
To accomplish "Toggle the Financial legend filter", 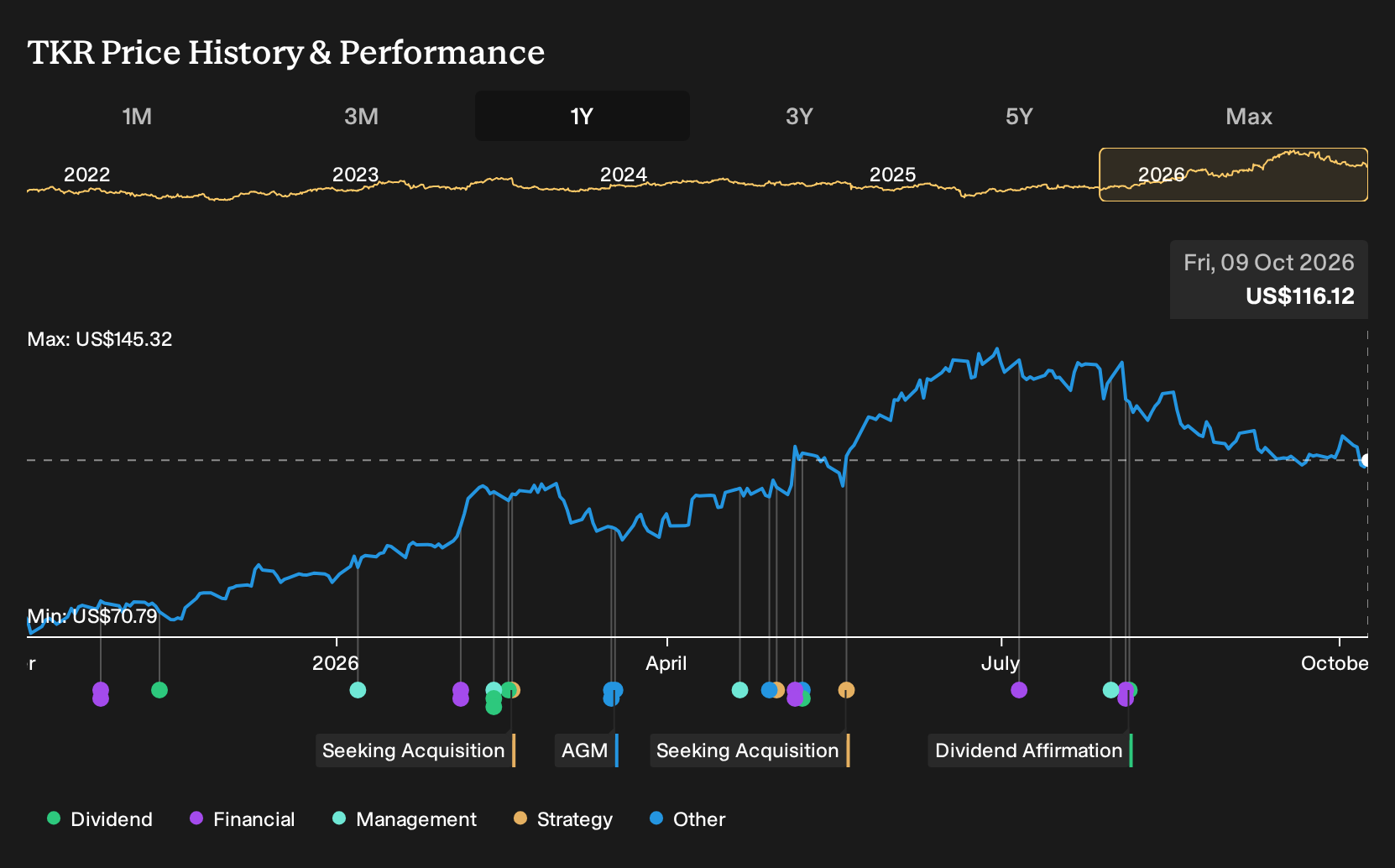I will (243, 819).
